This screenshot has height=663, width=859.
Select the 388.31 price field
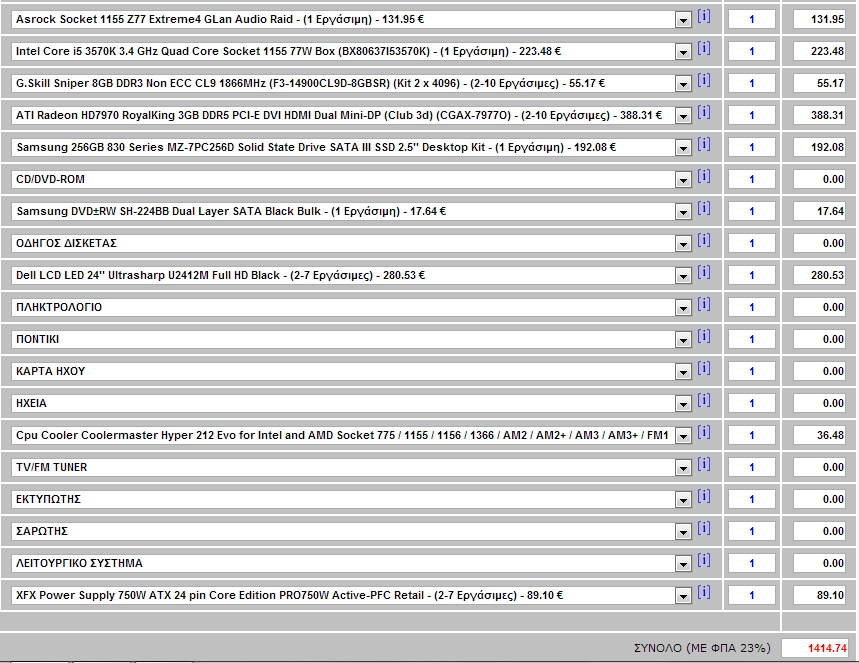820,115
